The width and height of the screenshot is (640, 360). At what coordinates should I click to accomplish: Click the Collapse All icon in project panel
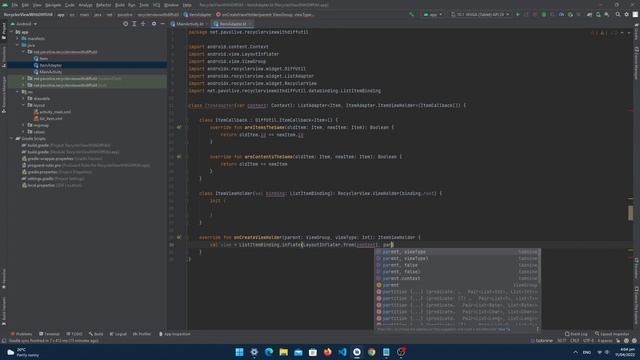pyautogui.click(x=143, y=24)
